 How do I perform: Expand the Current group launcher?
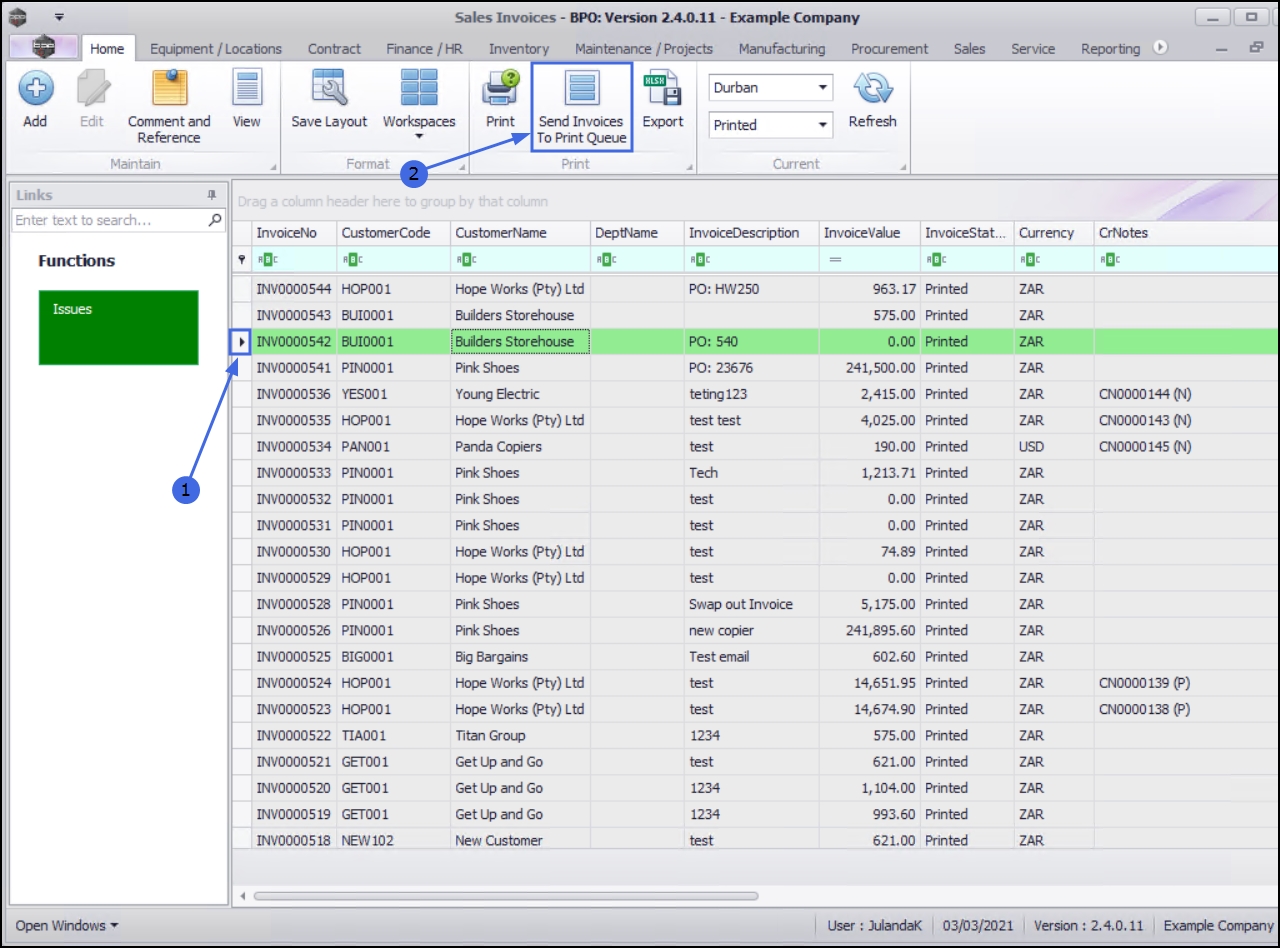click(x=903, y=166)
